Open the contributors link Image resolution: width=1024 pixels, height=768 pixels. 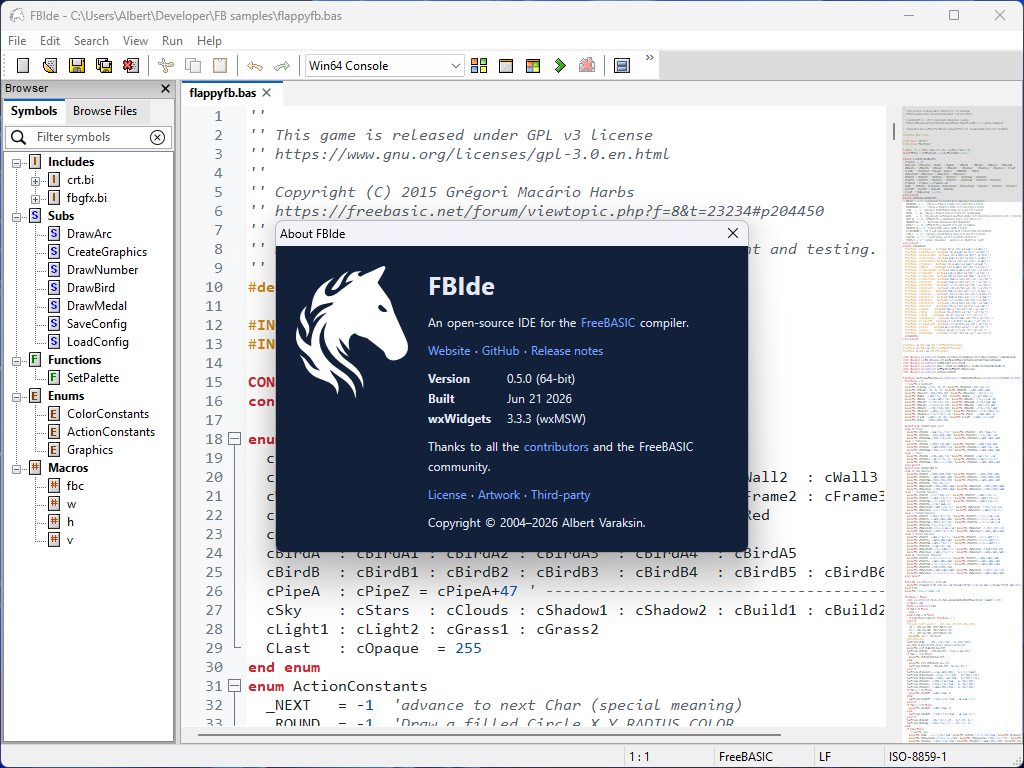pyautogui.click(x=556, y=447)
